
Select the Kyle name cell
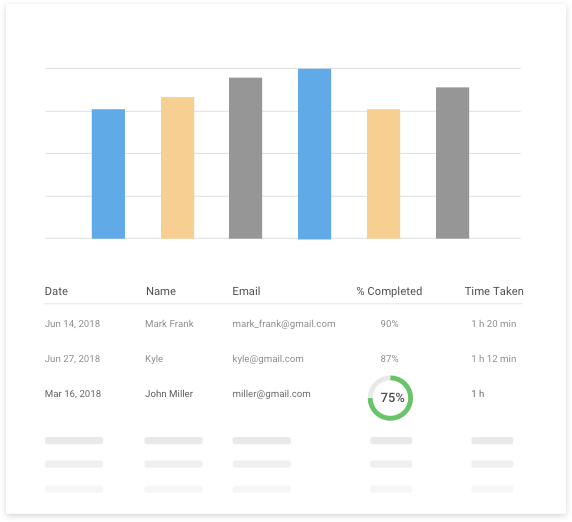point(154,359)
